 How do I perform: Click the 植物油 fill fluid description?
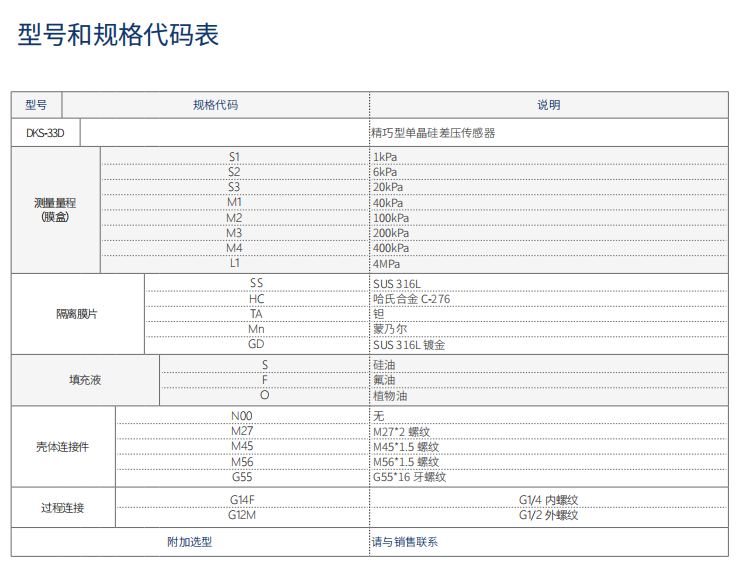click(390, 396)
